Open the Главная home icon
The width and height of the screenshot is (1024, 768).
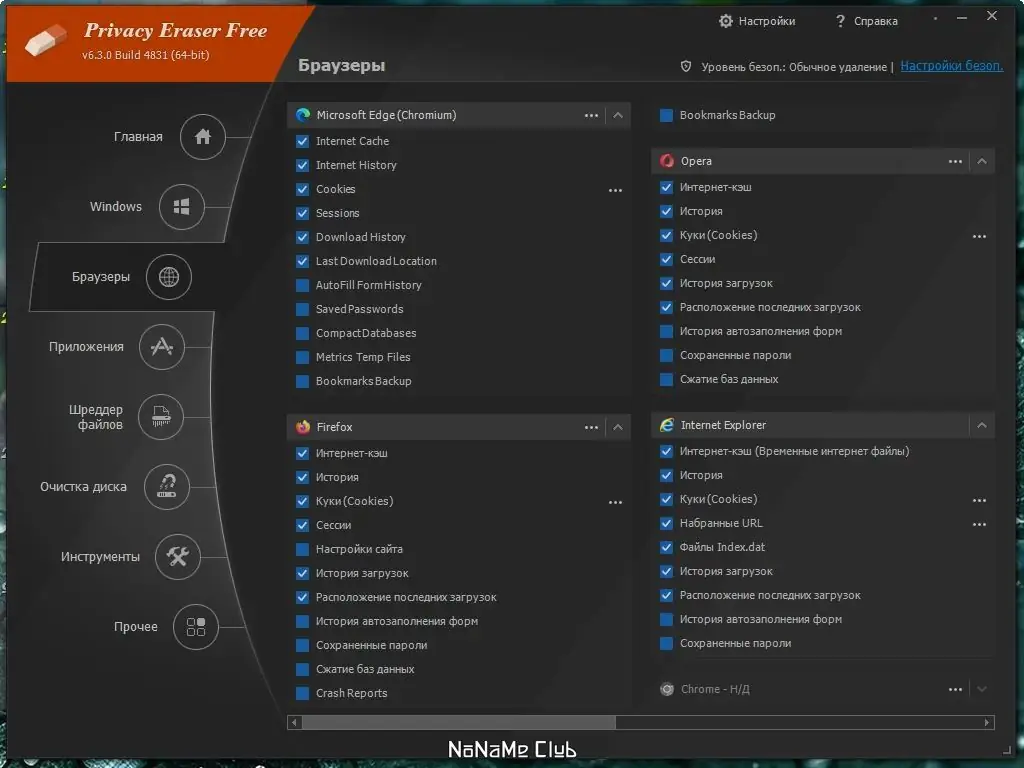click(x=203, y=137)
